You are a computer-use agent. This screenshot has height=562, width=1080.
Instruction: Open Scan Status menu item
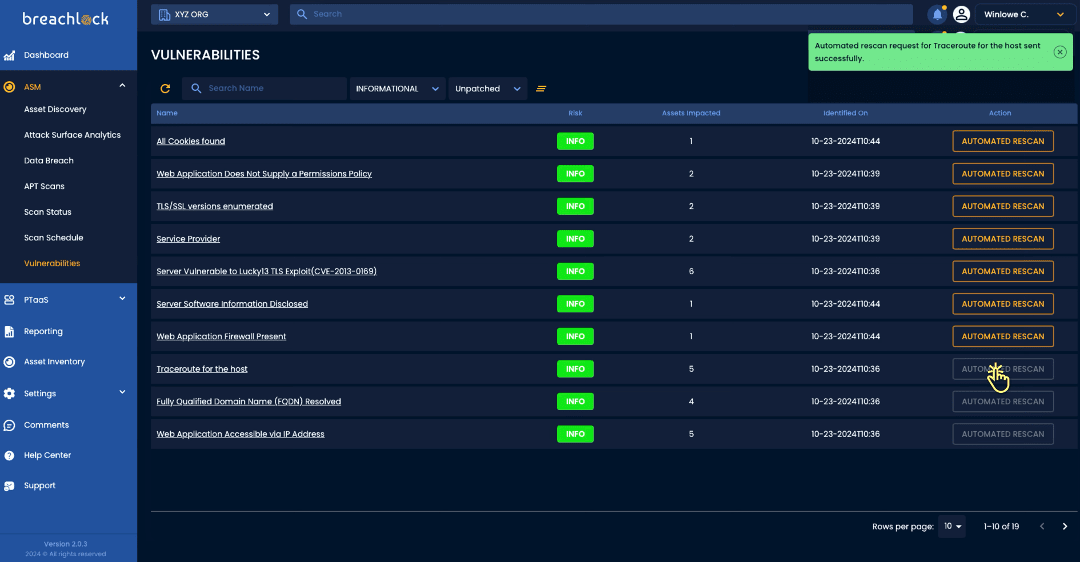(x=48, y=212)
